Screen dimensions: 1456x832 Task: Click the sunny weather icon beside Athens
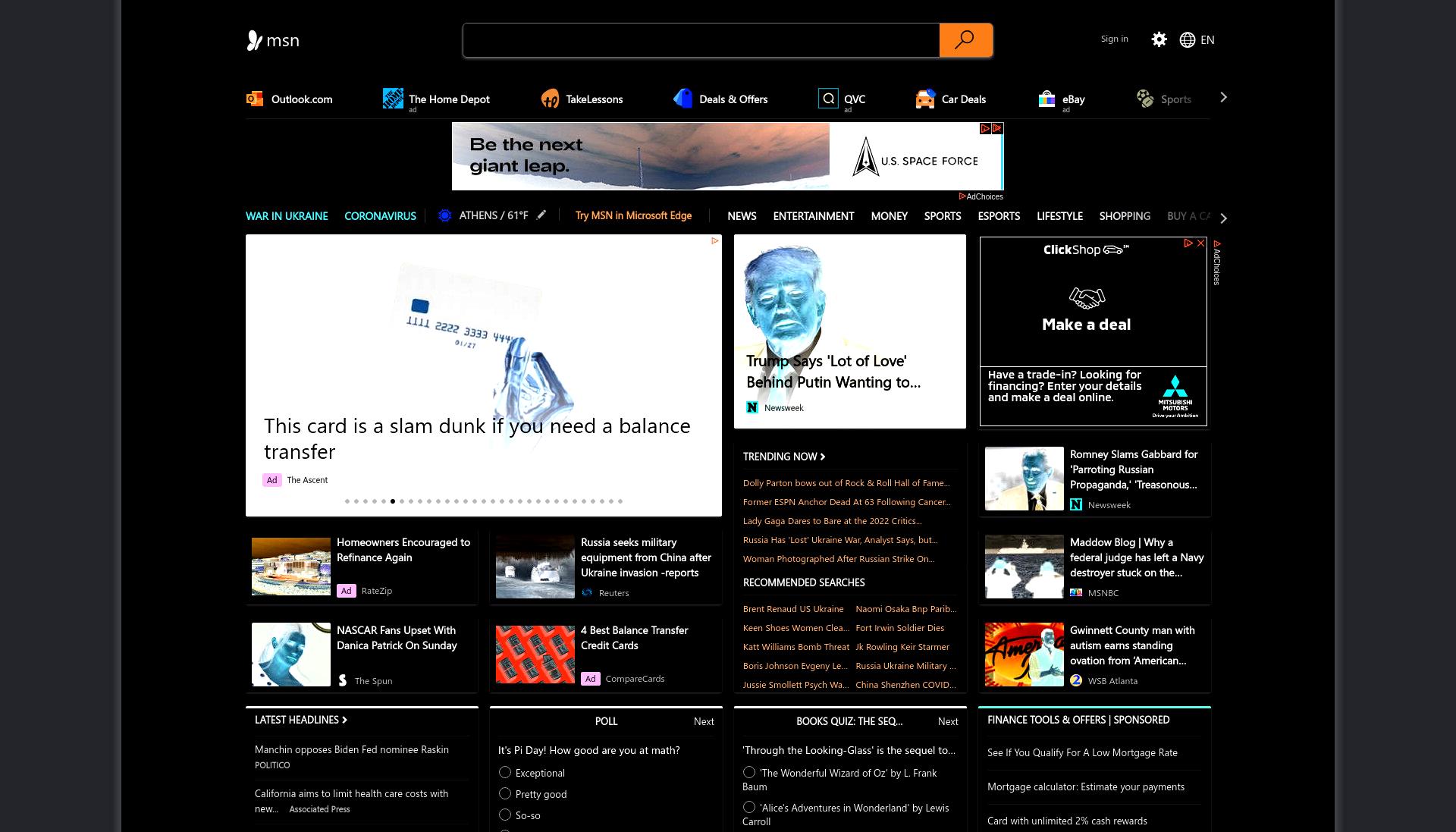[445, 215]
